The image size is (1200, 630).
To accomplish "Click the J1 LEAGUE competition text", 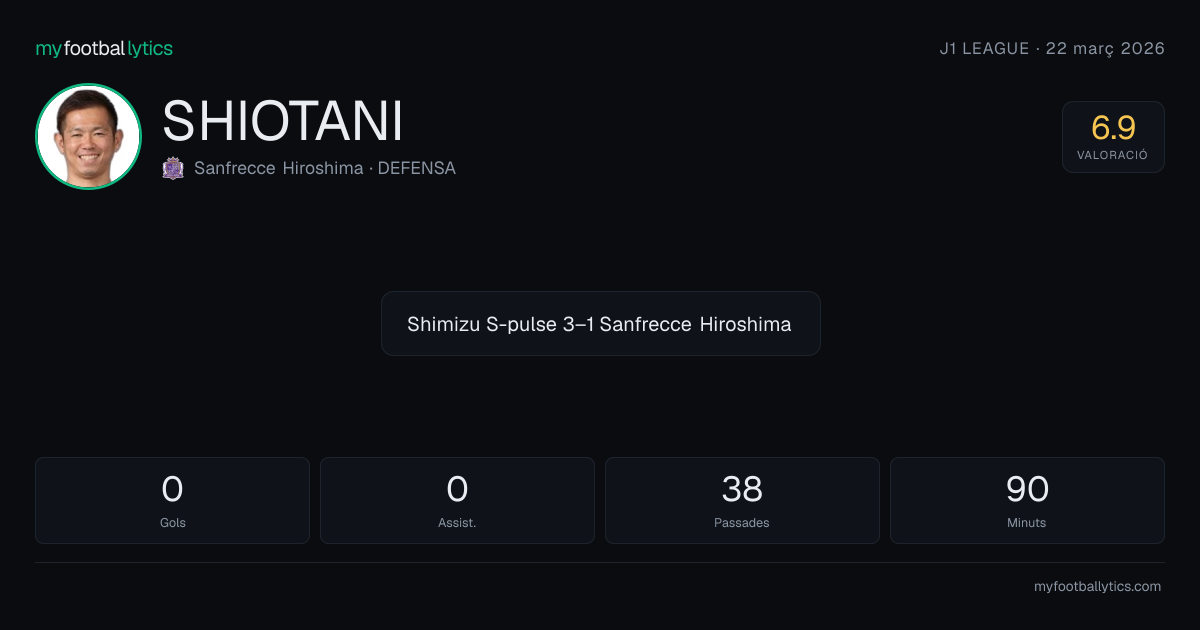I will pyautogui.click(x=984, y=48).
